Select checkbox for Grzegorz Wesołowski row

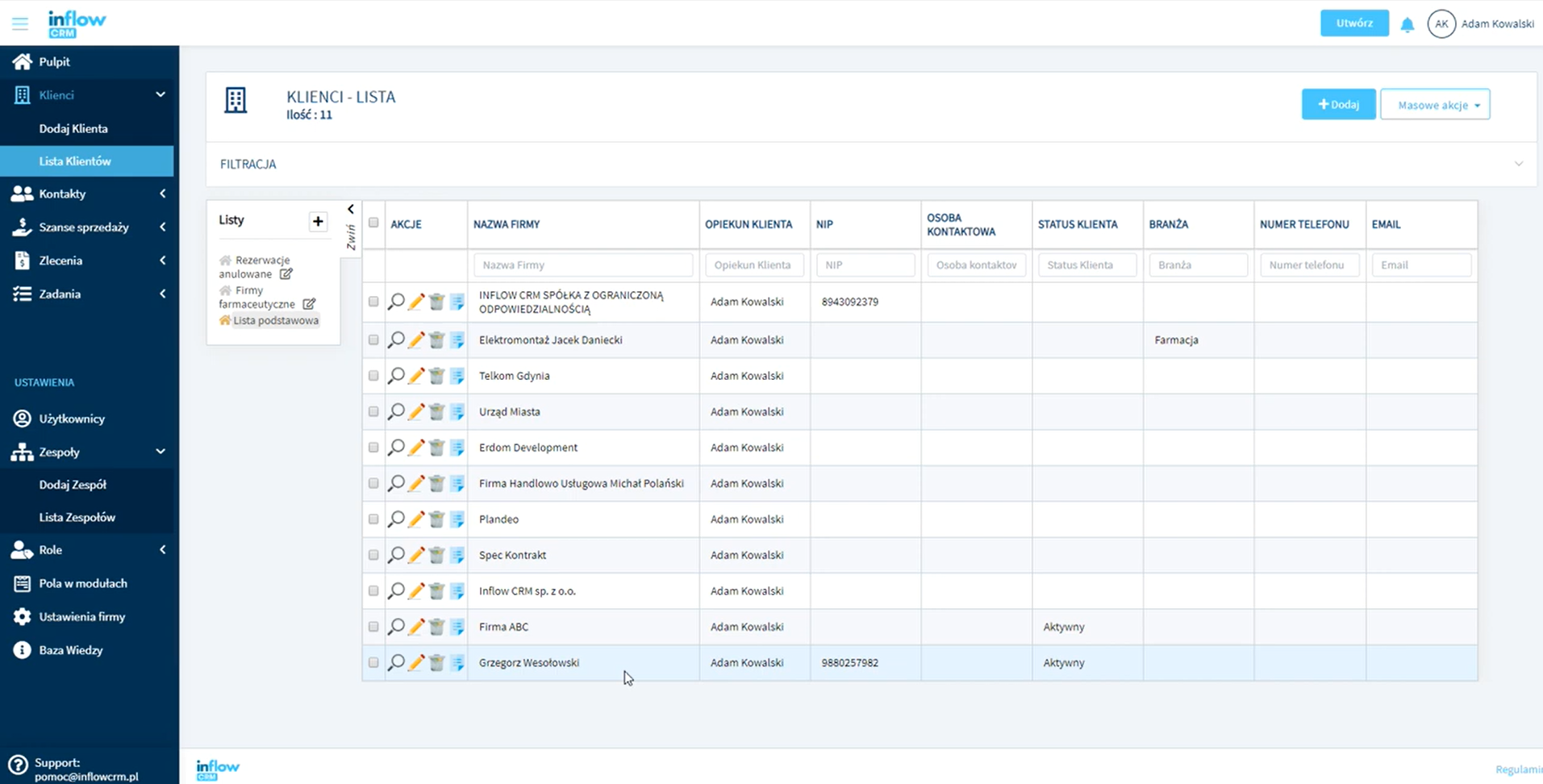click(373, 663)
